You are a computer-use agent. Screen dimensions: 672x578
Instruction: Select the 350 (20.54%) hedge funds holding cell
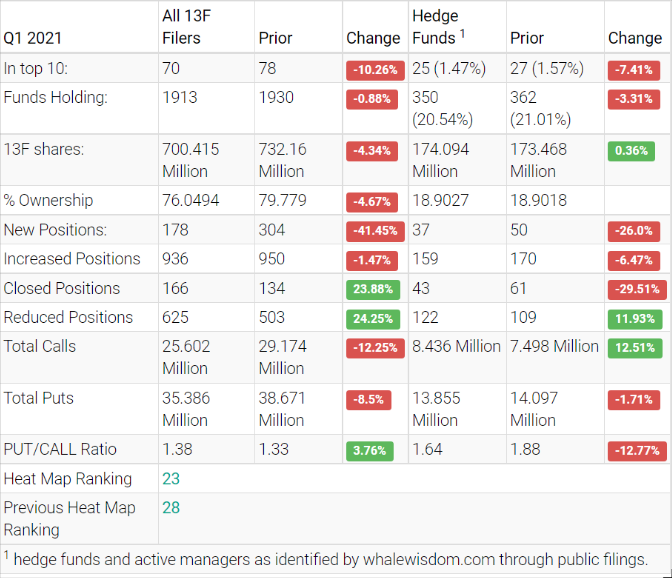click(446, 108)
